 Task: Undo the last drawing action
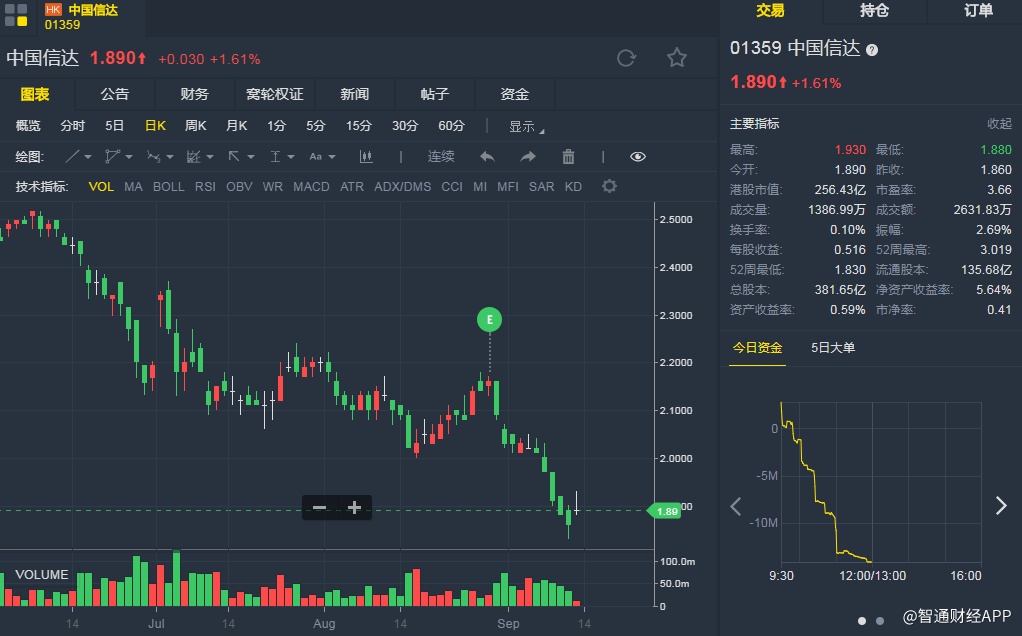(487, 157)
